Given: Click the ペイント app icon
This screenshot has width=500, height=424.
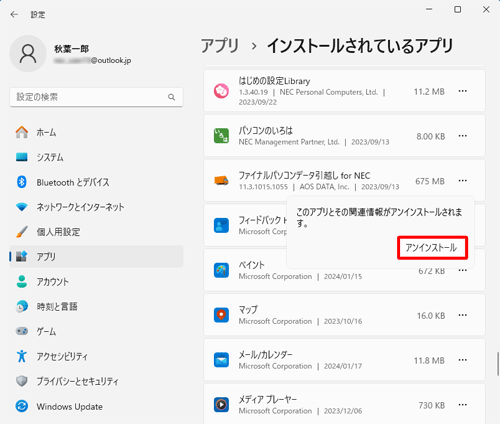Looking at the screenshot, I should 221,270.
